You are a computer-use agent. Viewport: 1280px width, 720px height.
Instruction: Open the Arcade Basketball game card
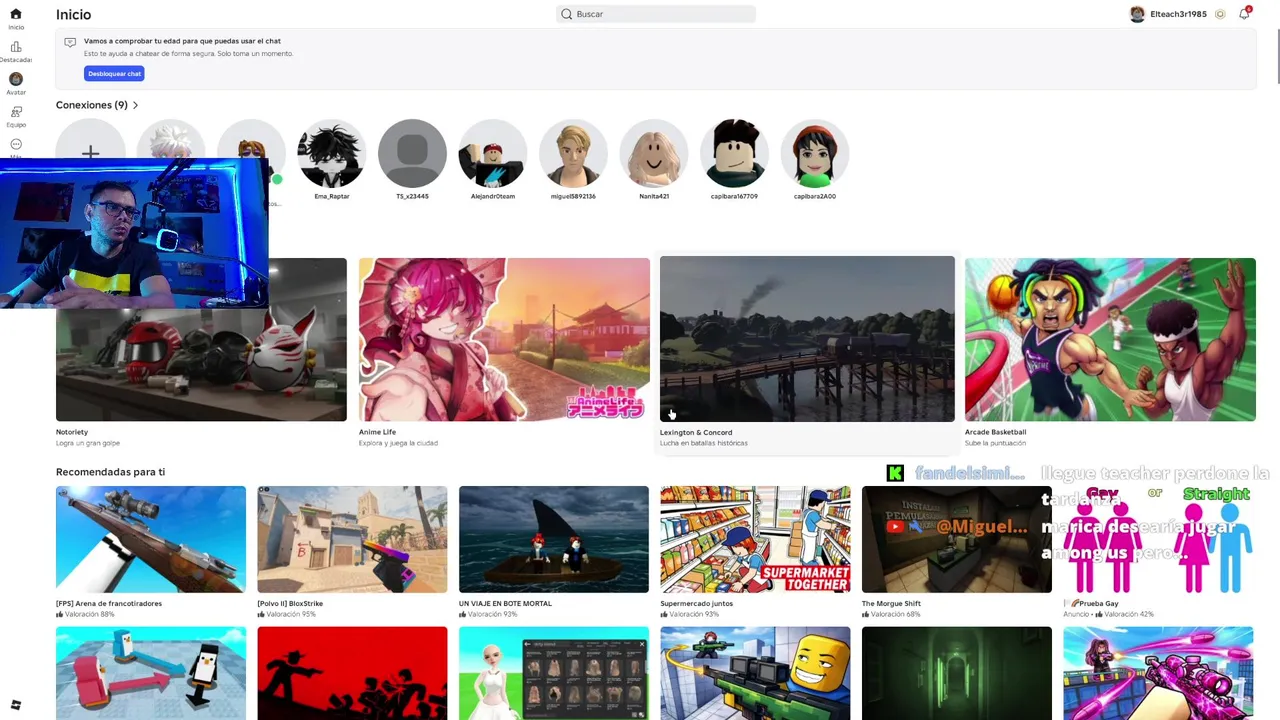1110,353
